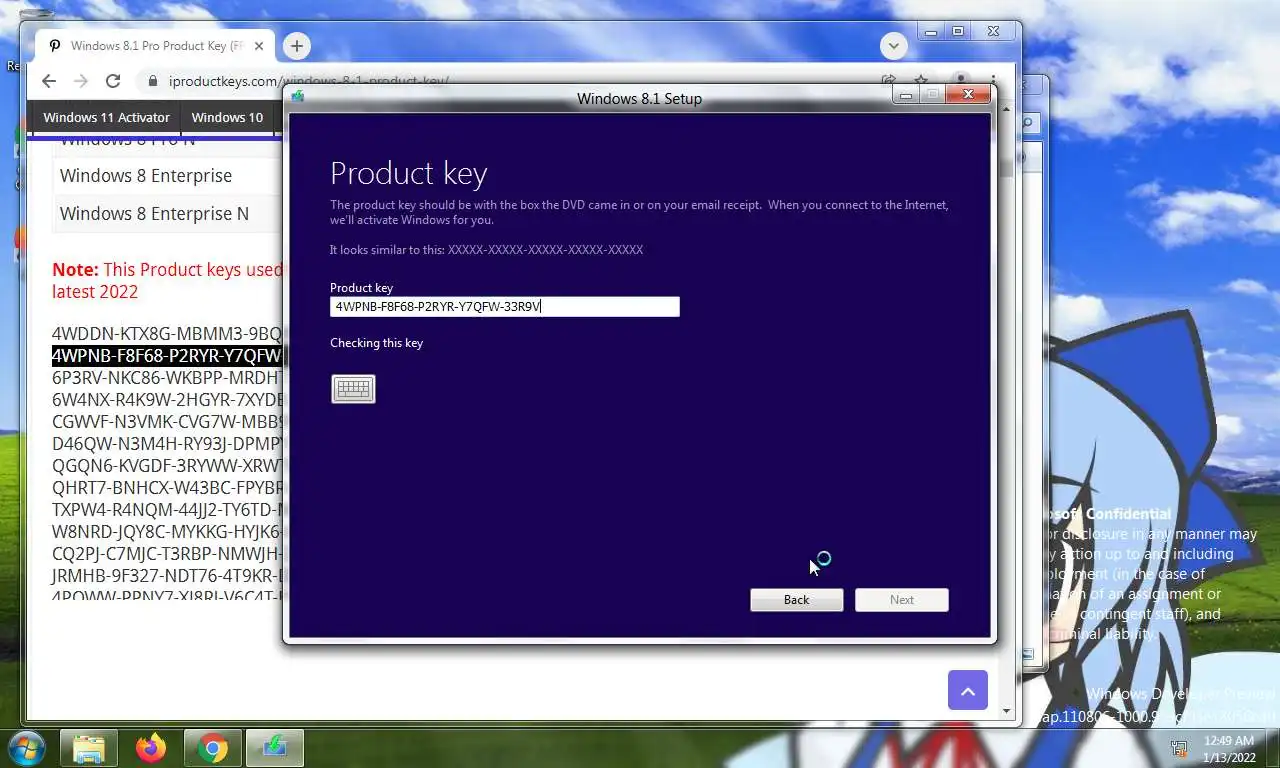Share this page from Chrome toolbar

coord(888,80)
